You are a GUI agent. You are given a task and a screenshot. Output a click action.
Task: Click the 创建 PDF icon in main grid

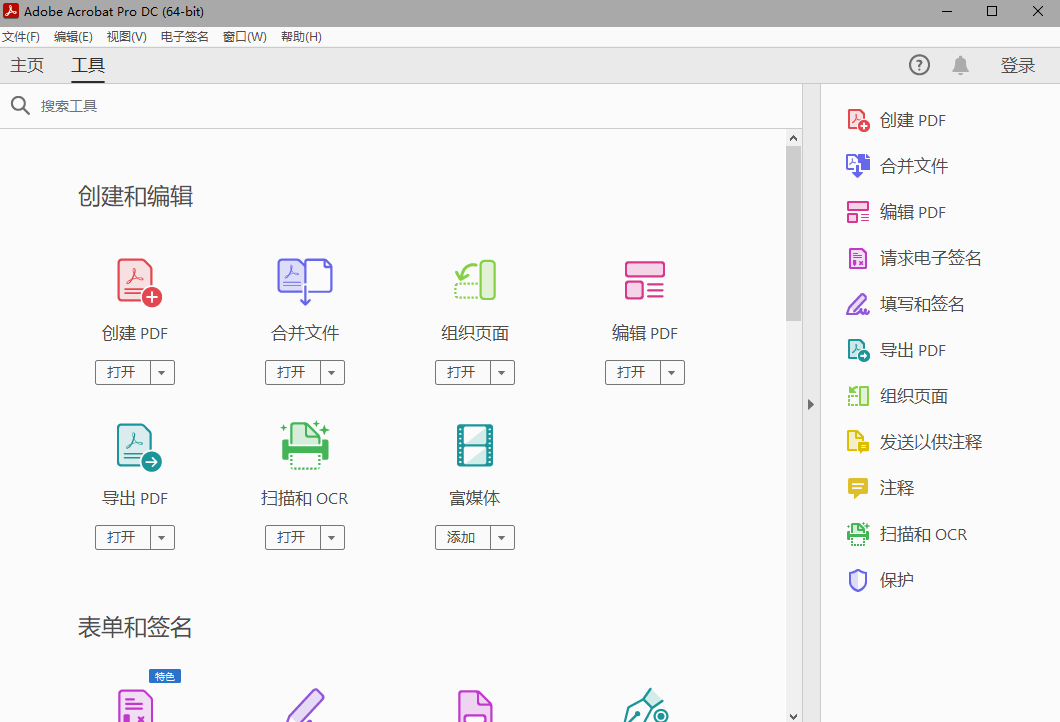coord(139,282)
